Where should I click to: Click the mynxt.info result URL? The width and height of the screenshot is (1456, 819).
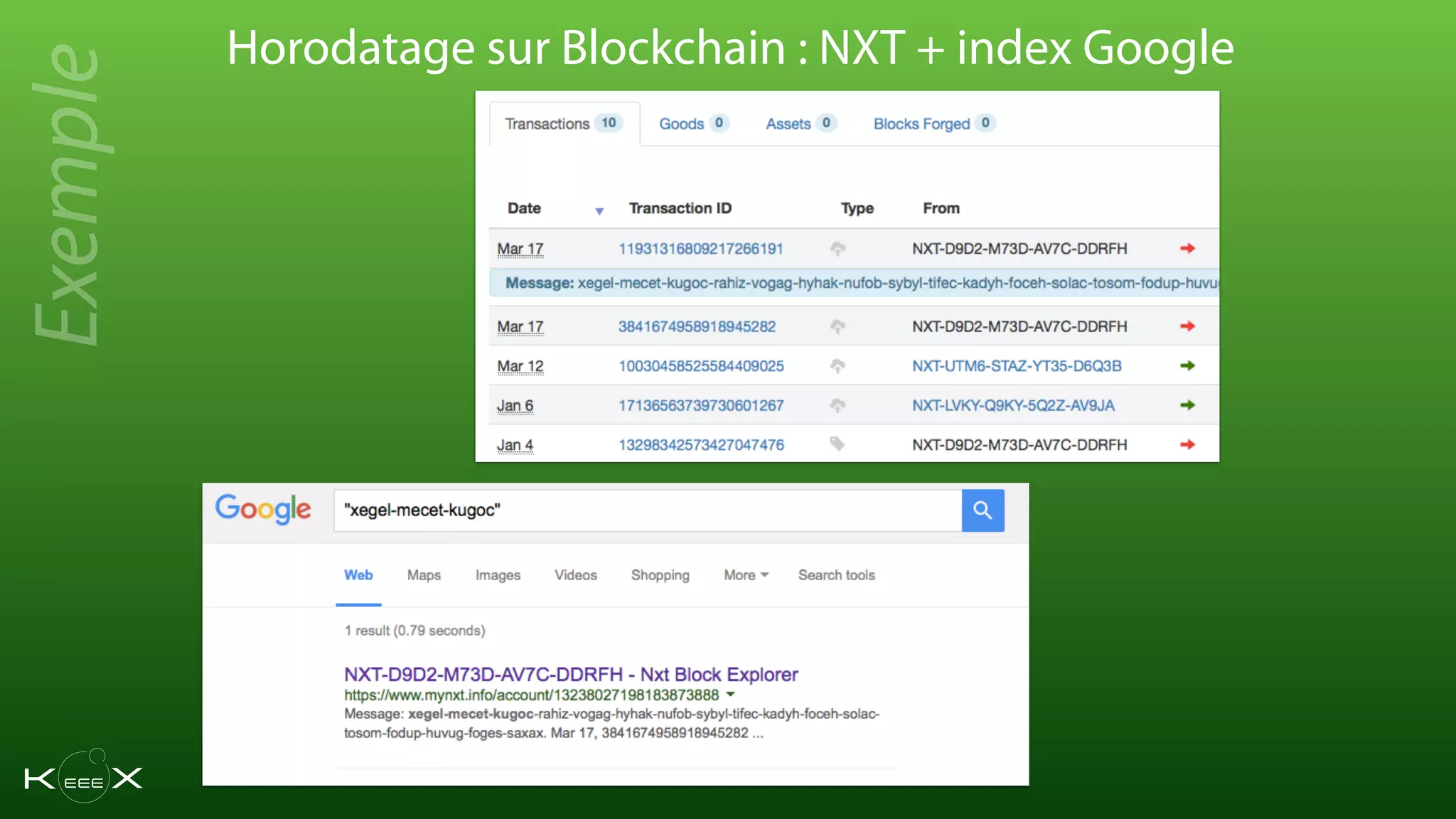531,695
